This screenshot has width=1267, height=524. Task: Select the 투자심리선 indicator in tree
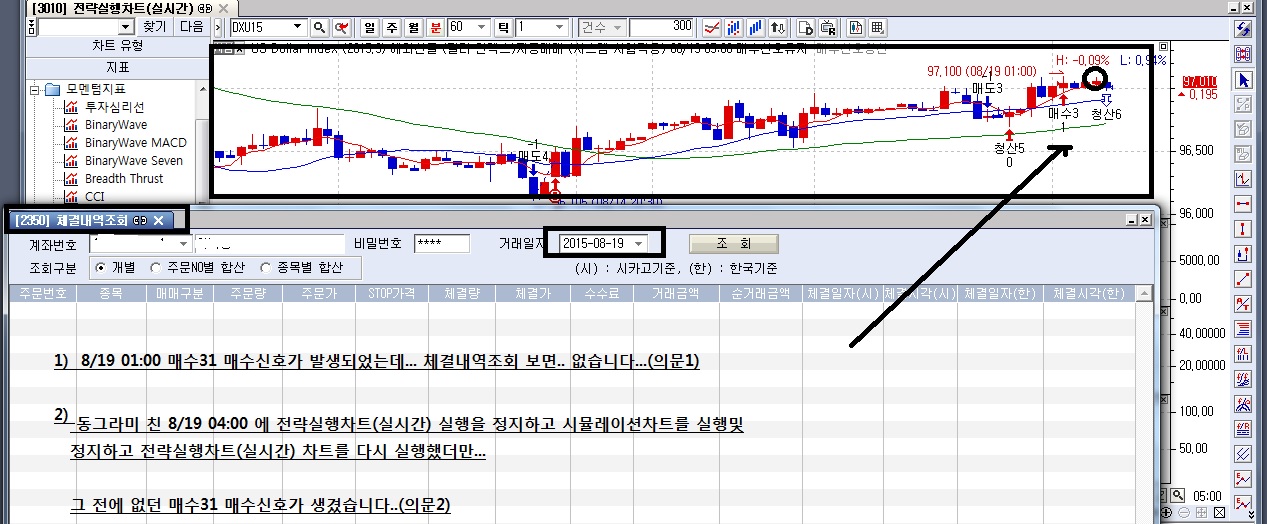[x=114, y=107]
